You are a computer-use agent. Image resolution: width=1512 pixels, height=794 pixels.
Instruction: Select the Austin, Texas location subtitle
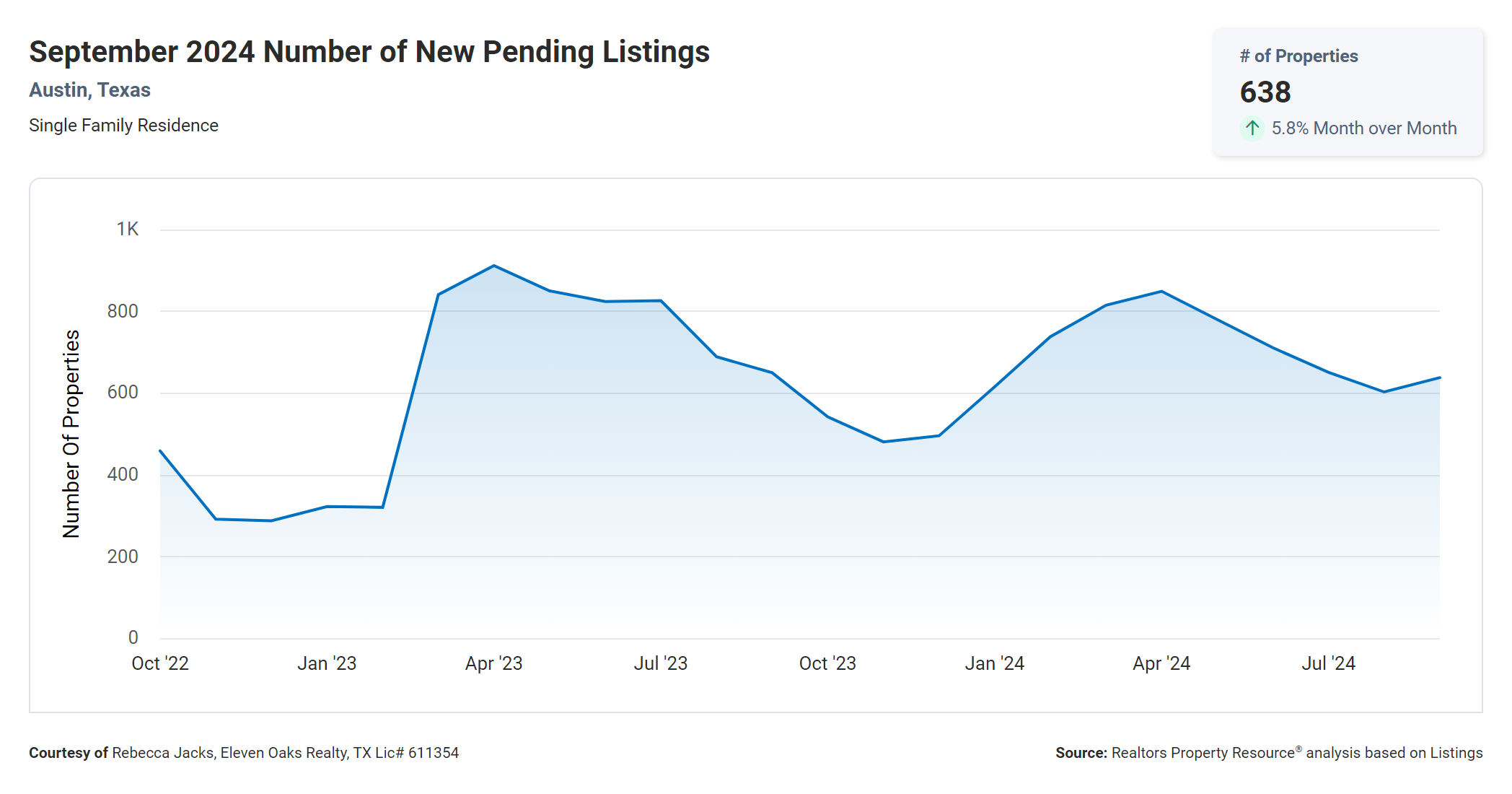[89, 90]
